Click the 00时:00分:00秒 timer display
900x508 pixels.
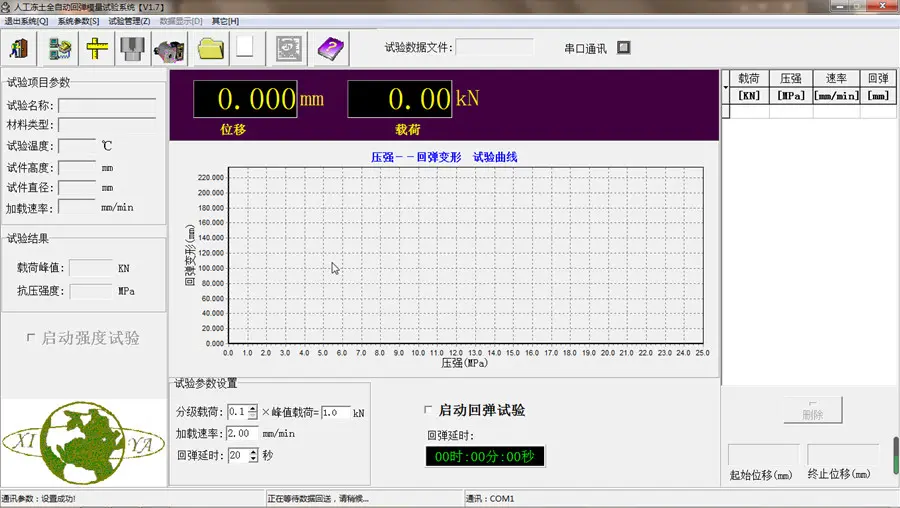tap(484, 456)
